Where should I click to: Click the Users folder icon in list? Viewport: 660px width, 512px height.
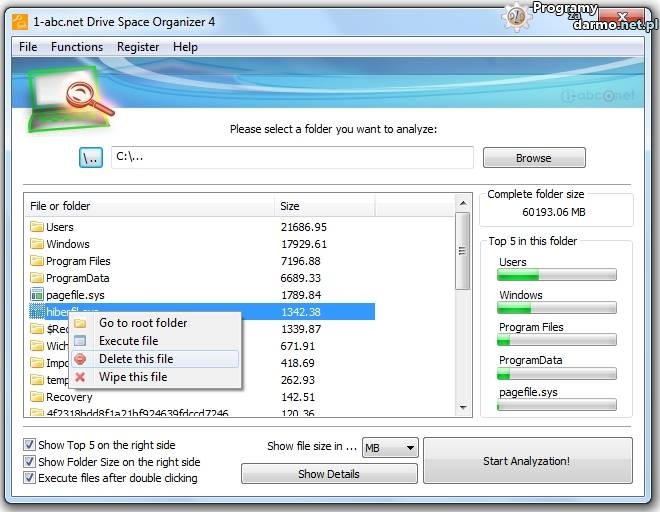[37, 227]
